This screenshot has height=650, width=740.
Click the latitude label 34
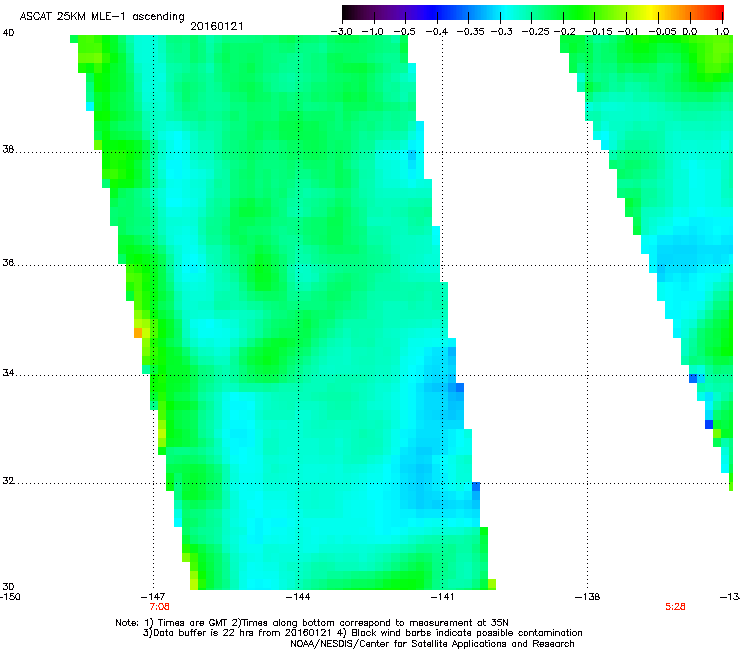point(8,373)
